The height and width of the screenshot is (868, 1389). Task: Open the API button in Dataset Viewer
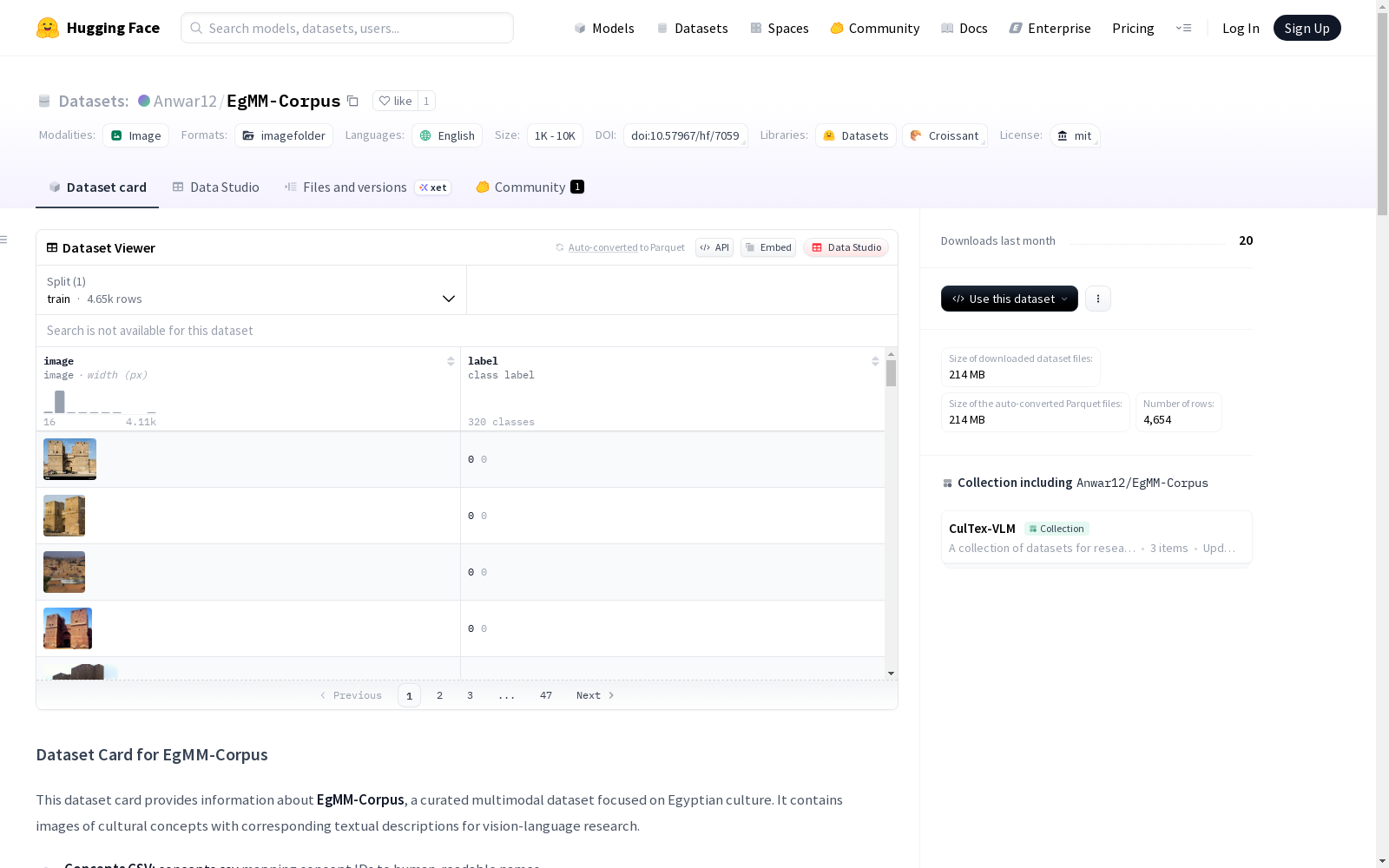(x=714, y=247)
